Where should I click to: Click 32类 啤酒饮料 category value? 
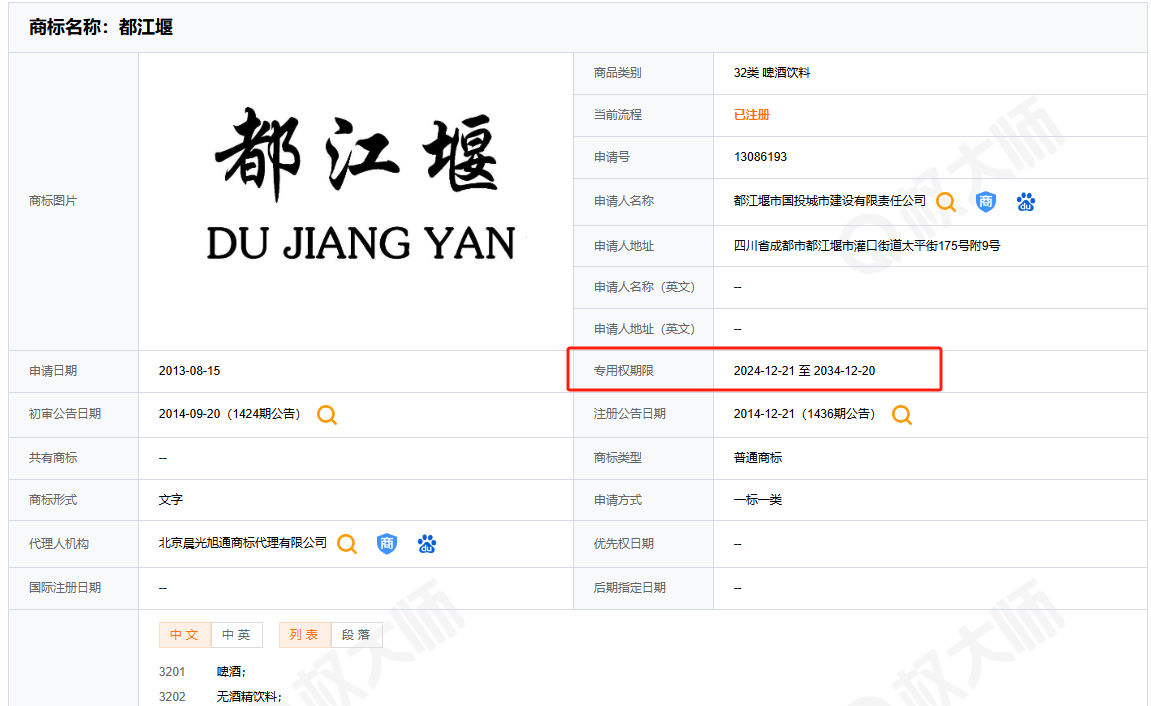click(x=772, y=73)
